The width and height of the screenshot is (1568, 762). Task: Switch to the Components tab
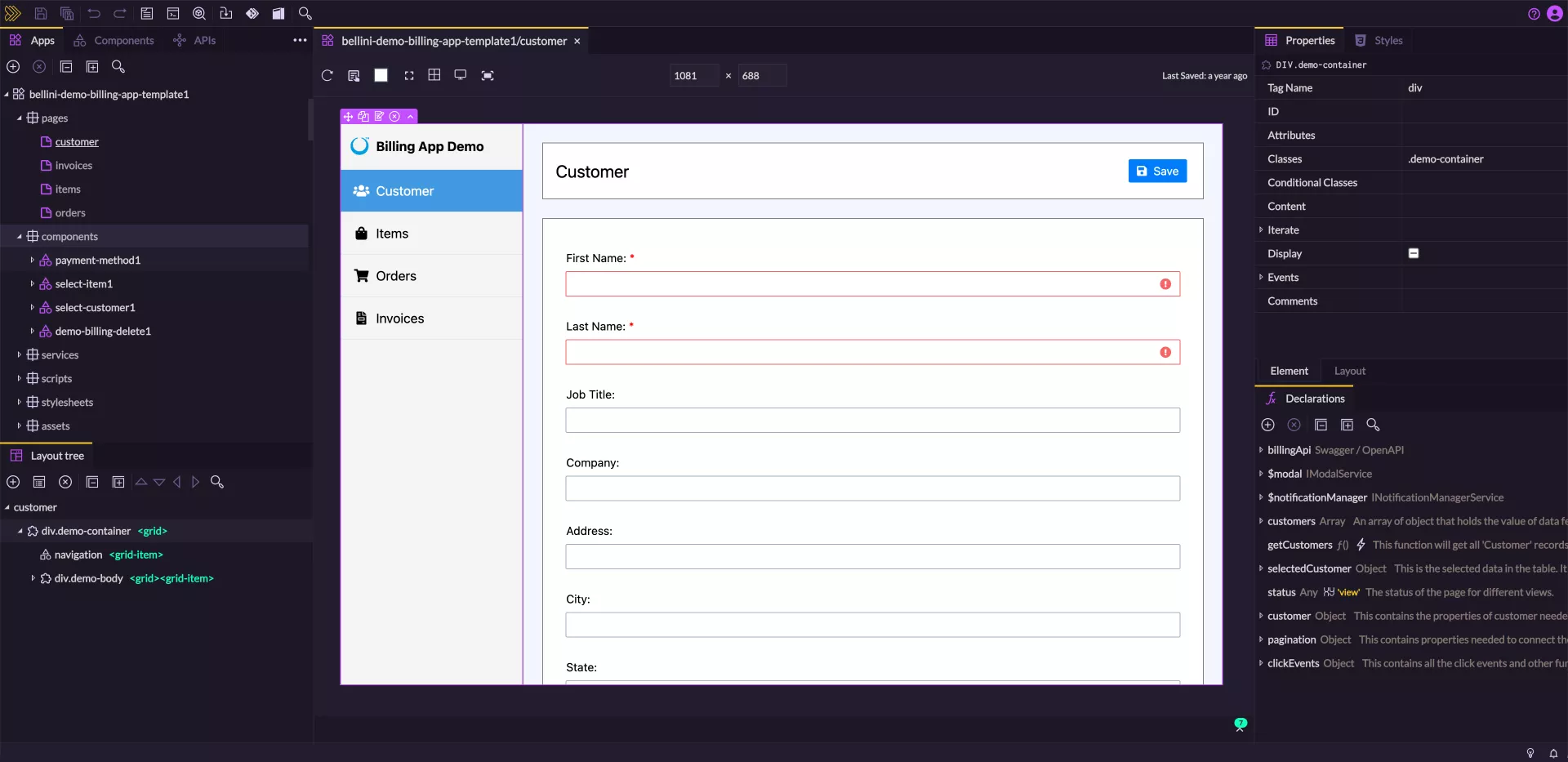click(114, 40)
